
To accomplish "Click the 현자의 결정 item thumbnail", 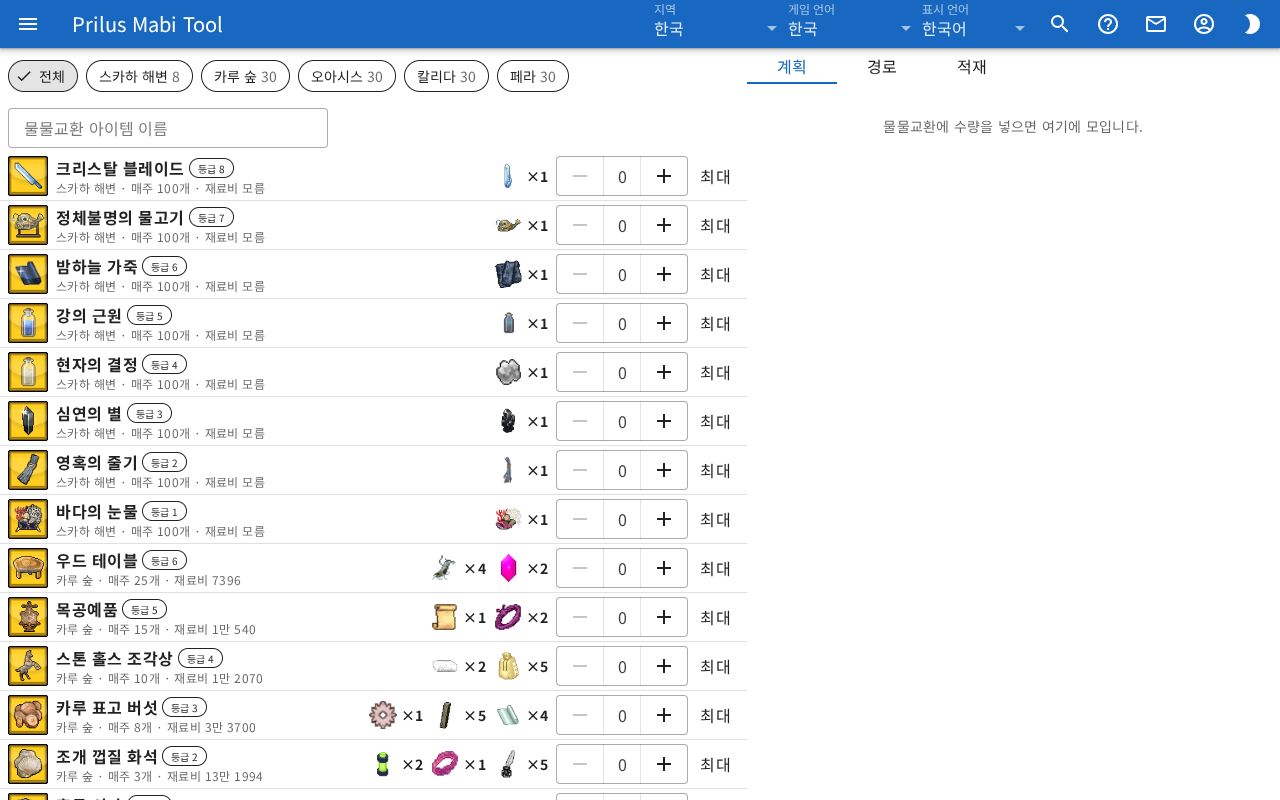I will (x=28, y=372).
